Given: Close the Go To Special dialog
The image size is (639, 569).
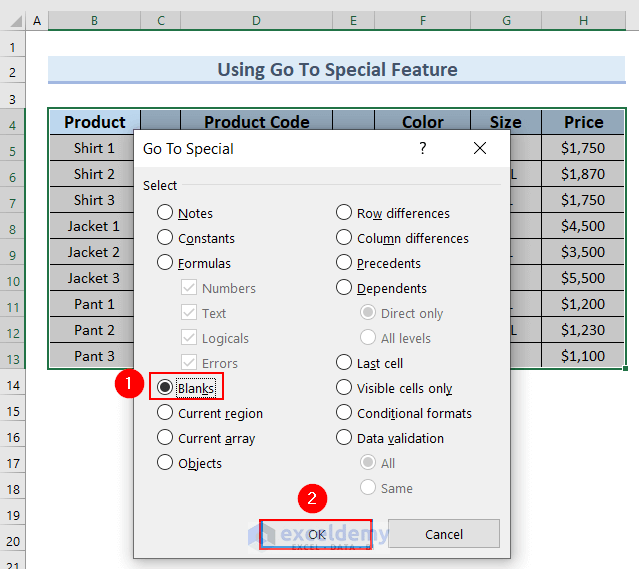Looking at the screenshot, I should point(480,148).
